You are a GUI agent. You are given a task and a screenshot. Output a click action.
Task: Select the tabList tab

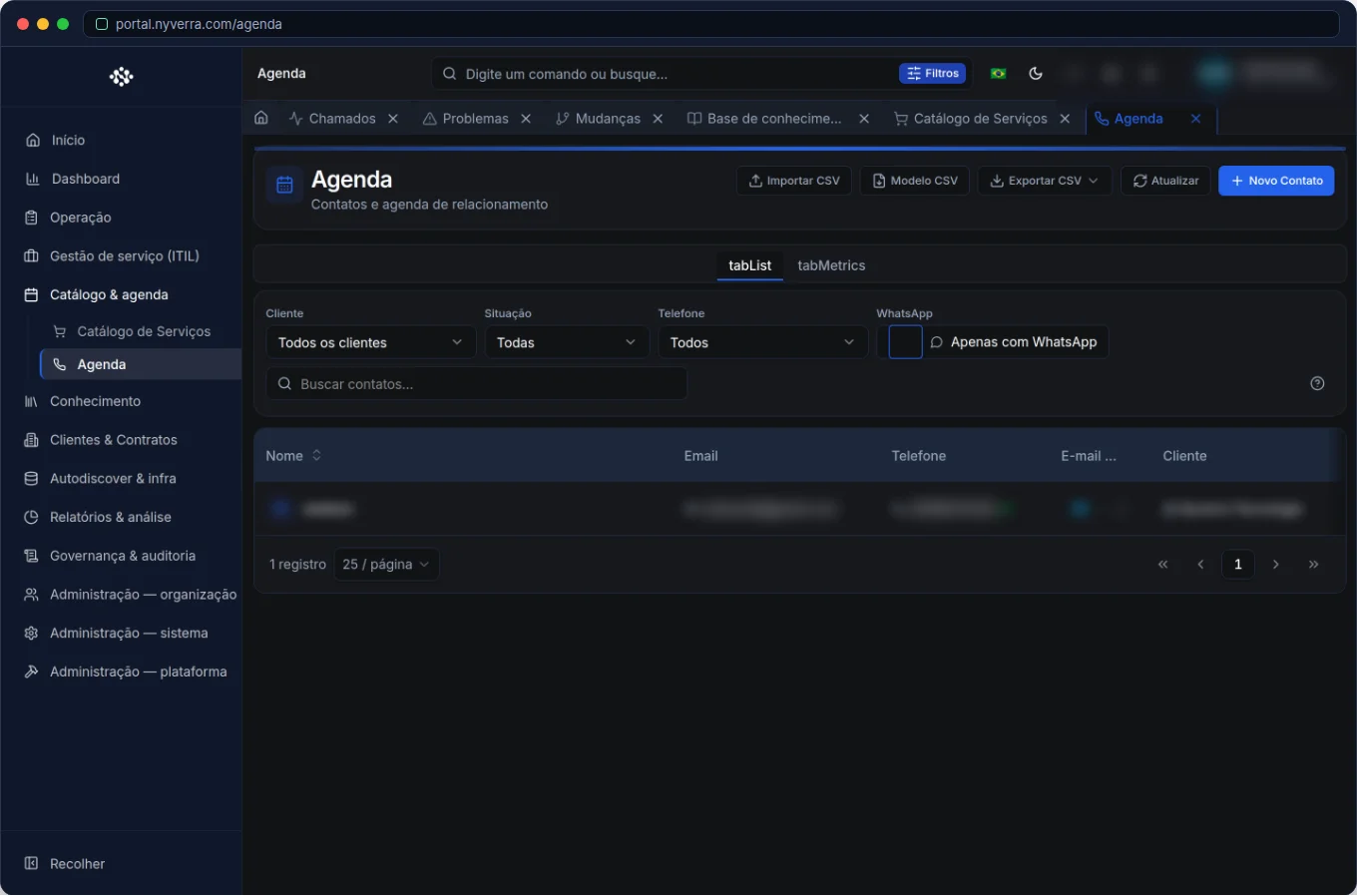(749, 265)
